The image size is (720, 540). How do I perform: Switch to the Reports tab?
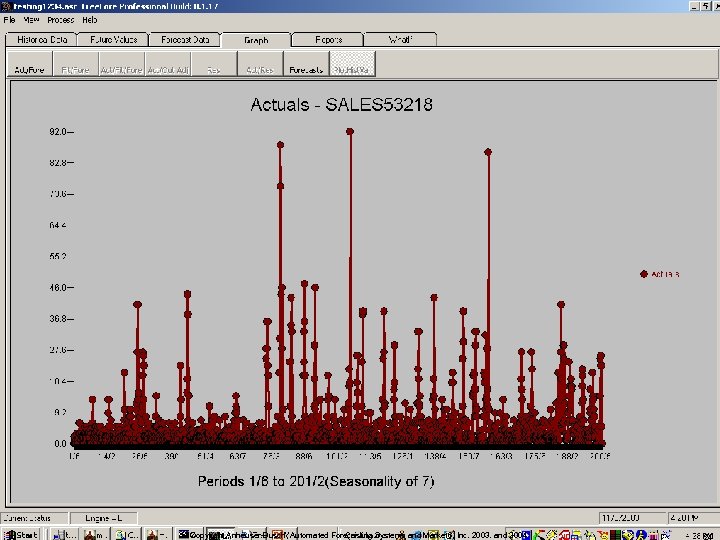pyautogui.click(x=328, y=39)
